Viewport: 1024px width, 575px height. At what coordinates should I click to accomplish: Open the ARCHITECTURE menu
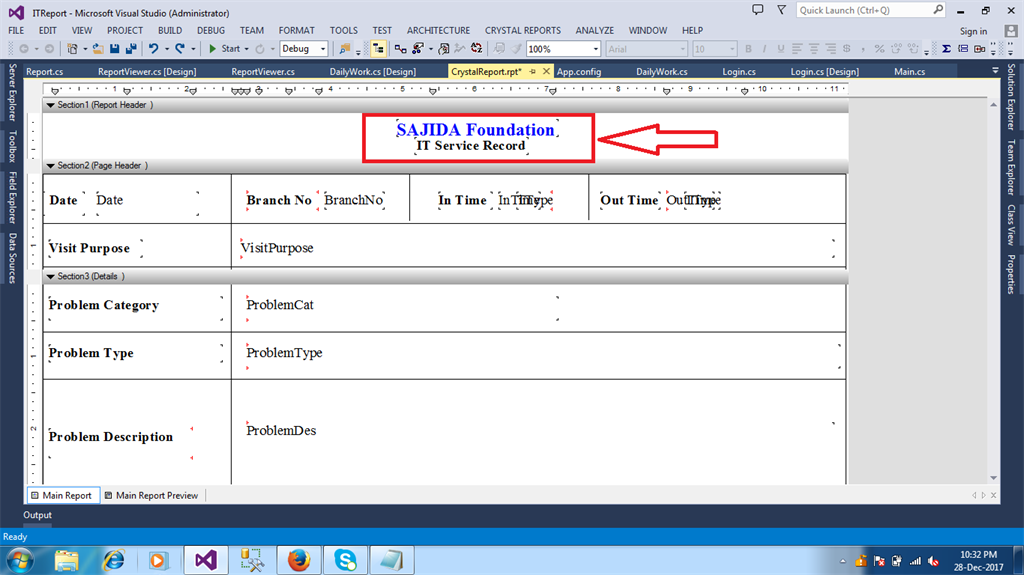[438, 30]
